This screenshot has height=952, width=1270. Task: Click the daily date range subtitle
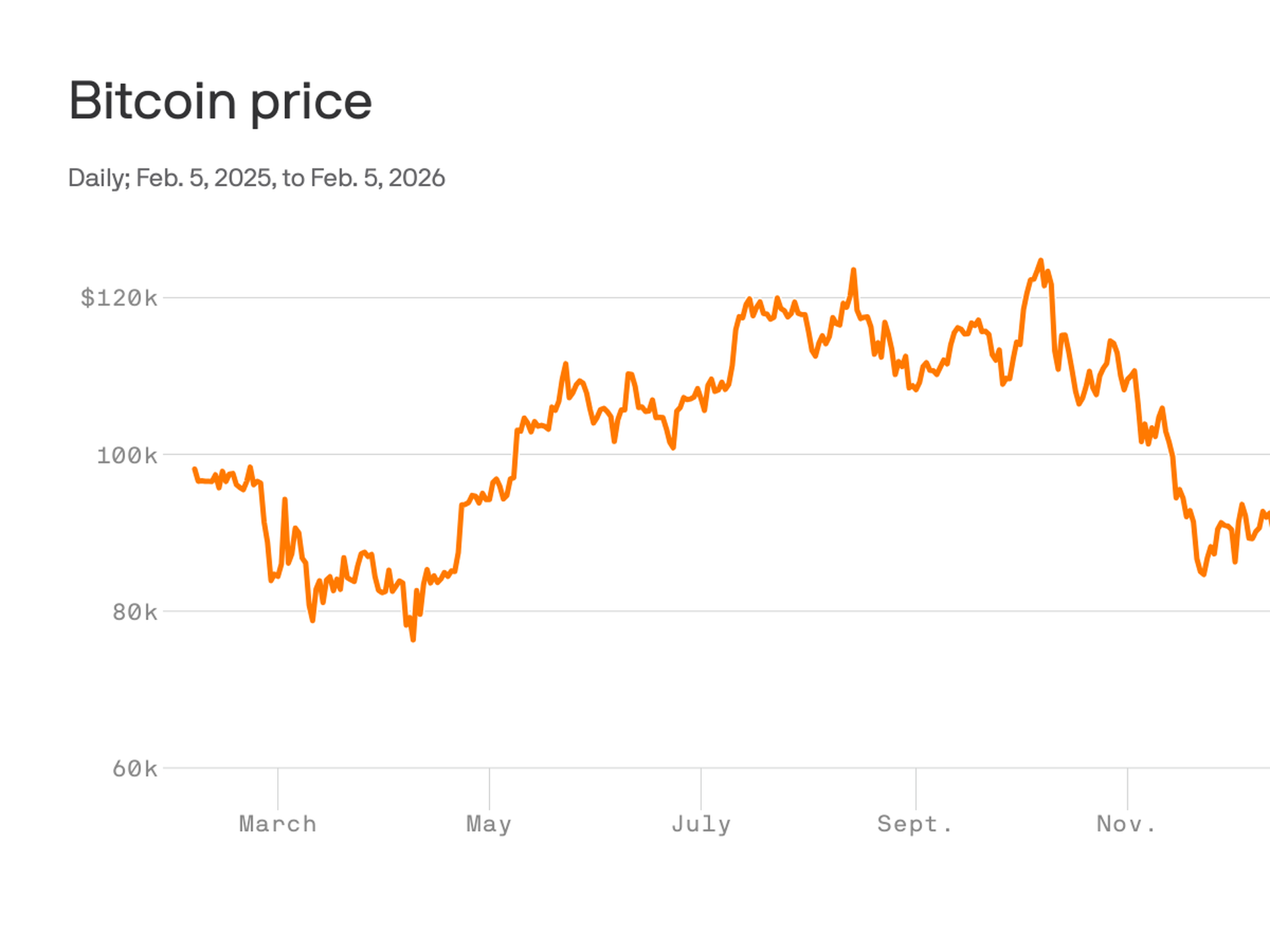tap(256, 178)
